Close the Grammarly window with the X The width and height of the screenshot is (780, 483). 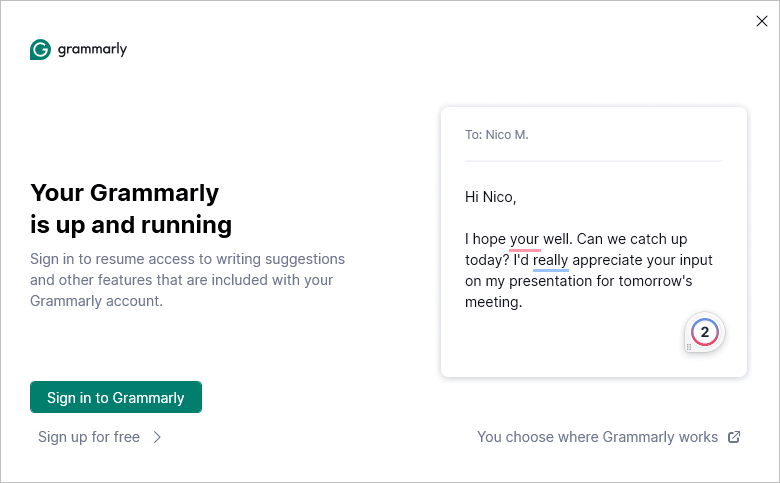pos(762,21)
